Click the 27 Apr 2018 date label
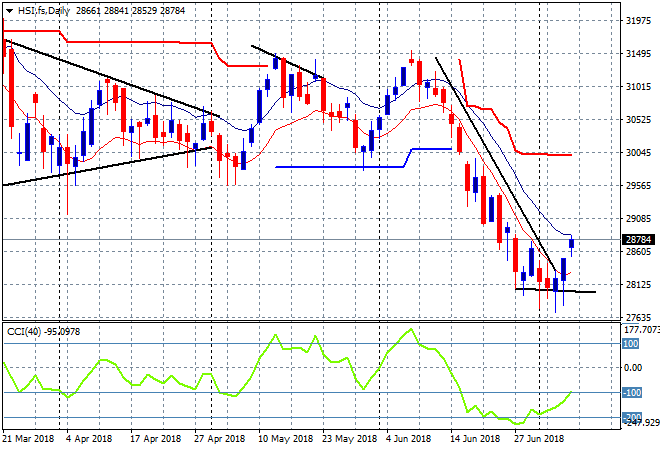This screenshot has height=450, width=660. click(x=219, y=439)
